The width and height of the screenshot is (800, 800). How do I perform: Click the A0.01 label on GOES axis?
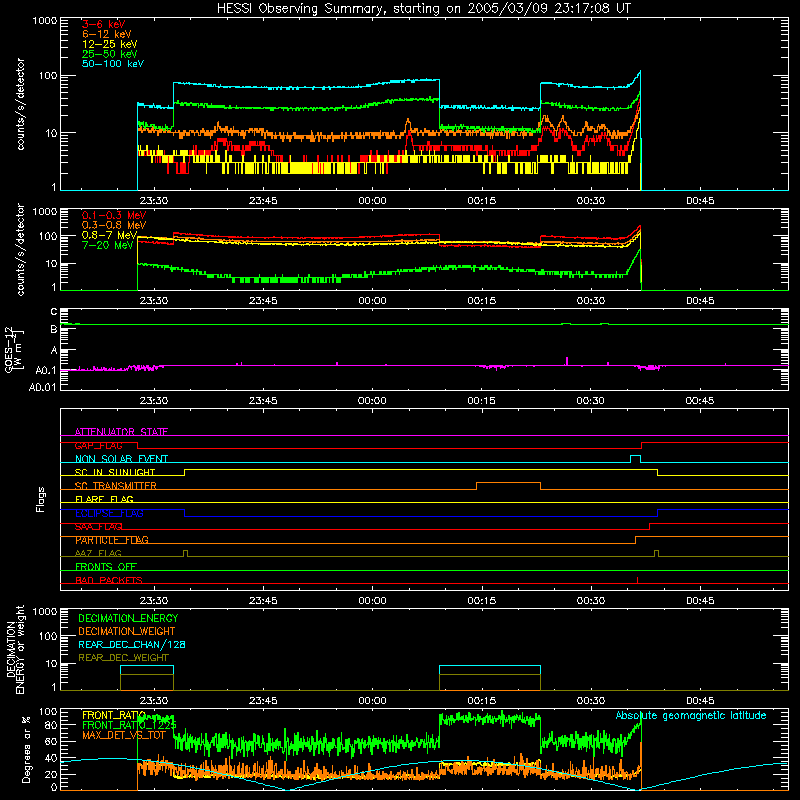click(x=42, y=387)
